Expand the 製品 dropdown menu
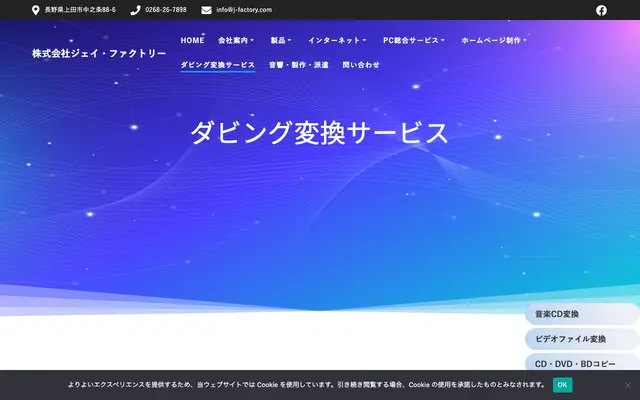The image size is (640, 400). coord(281,40)
